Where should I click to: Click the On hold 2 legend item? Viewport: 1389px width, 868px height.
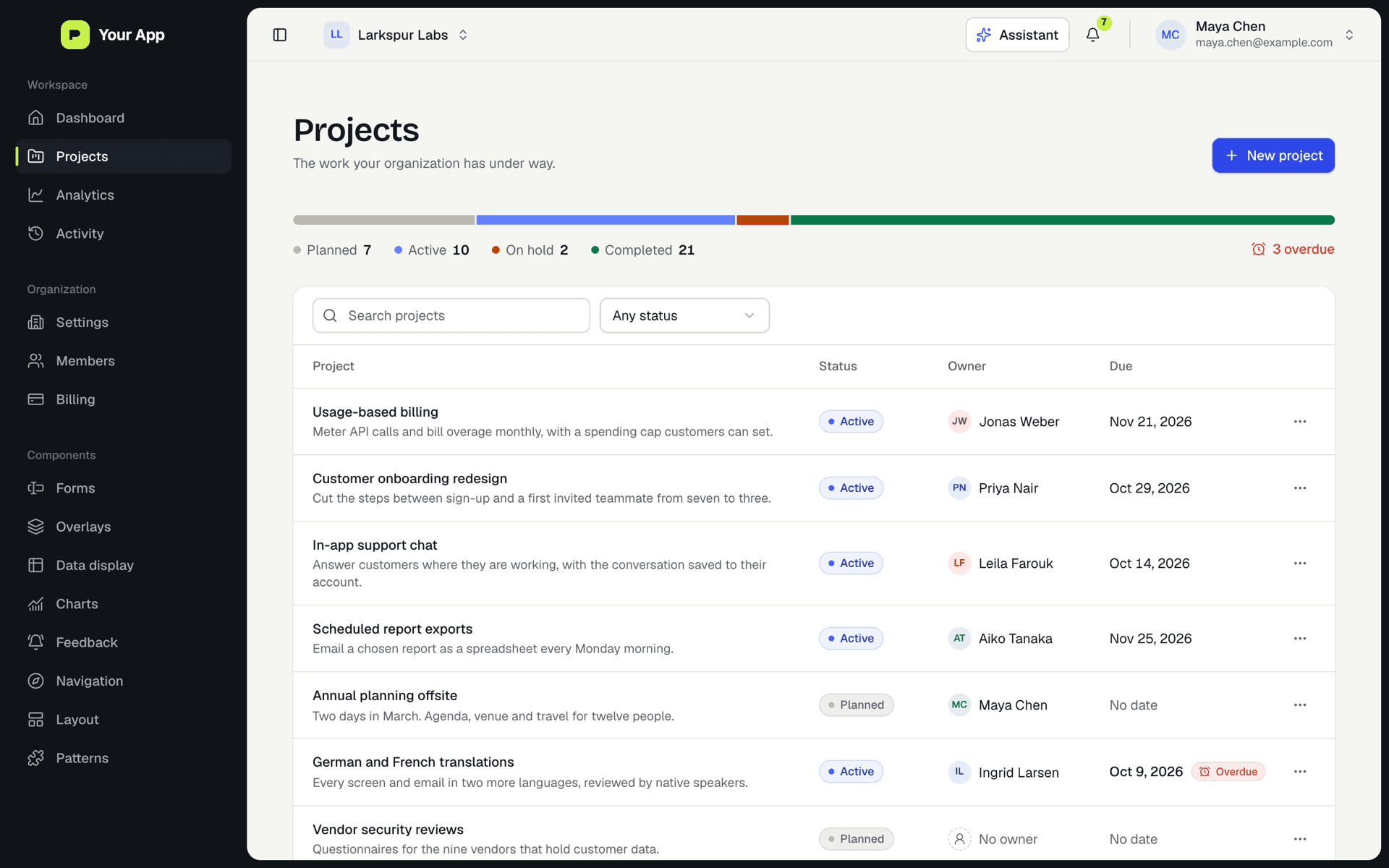[x=530, y=250]
